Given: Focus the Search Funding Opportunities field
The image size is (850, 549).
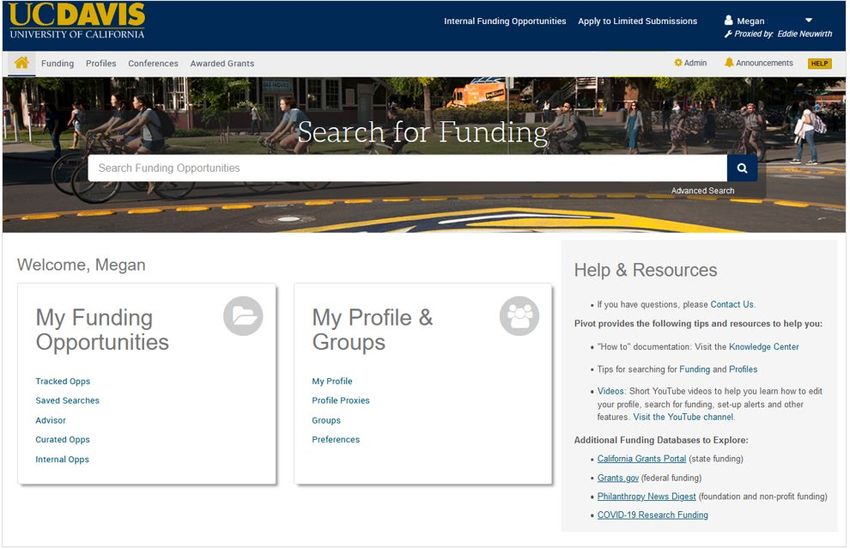Looking at the screenshot, I should 408,169.
